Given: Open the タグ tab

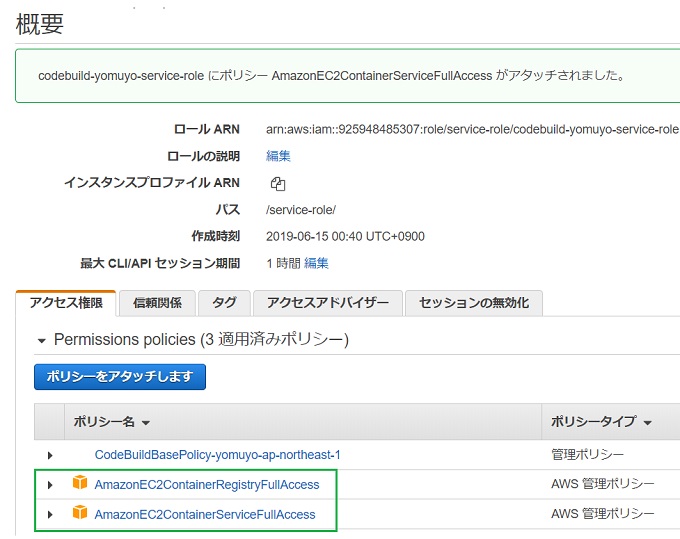Looking at the screenshot, I should click(x=224, y=303).
